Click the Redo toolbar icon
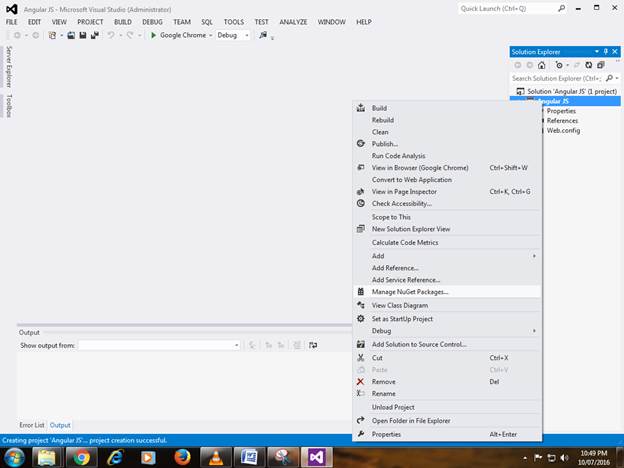624x468 pixels. pyautogui.click(x=130, y=35)
